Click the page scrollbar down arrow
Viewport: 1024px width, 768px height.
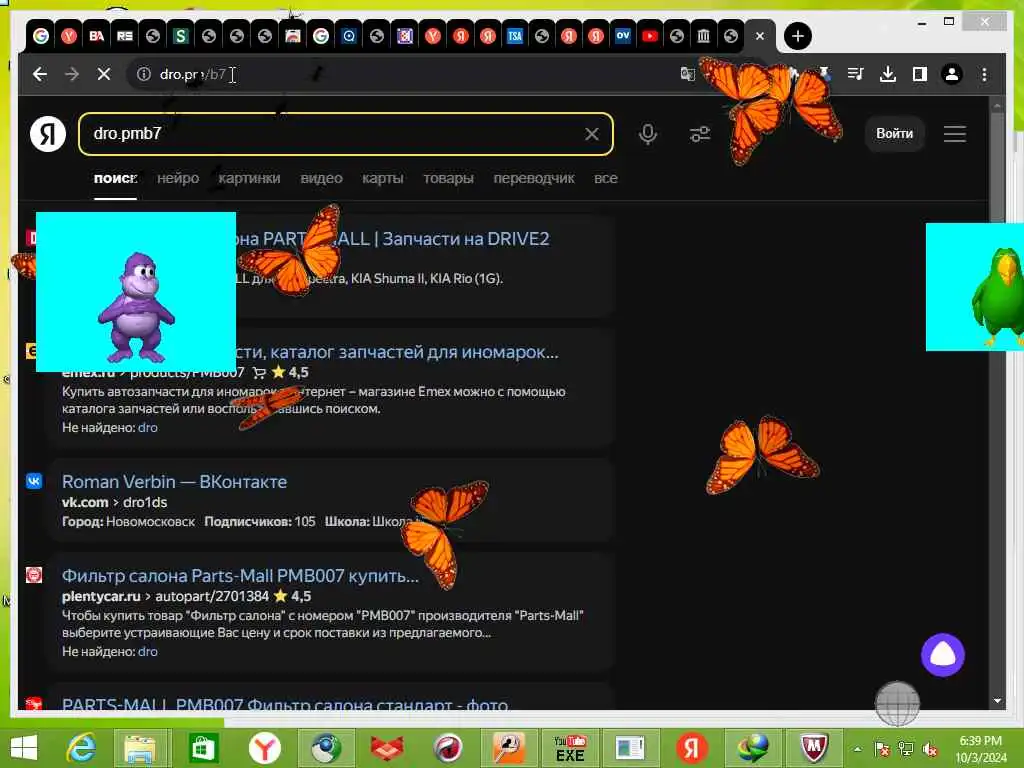[997, 701]
